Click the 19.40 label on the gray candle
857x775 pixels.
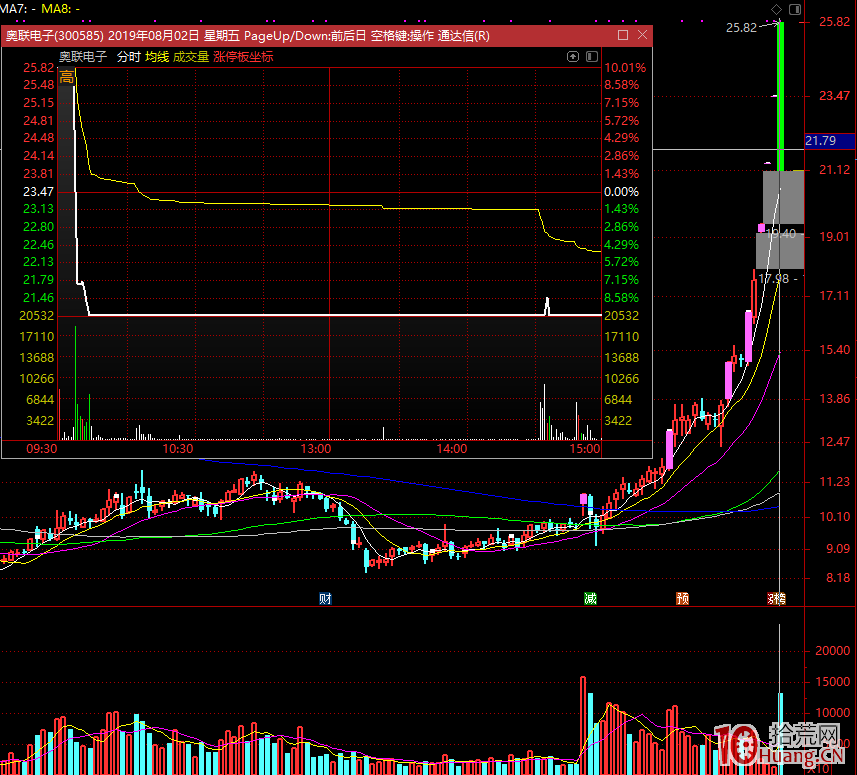[x=780, y=234]
